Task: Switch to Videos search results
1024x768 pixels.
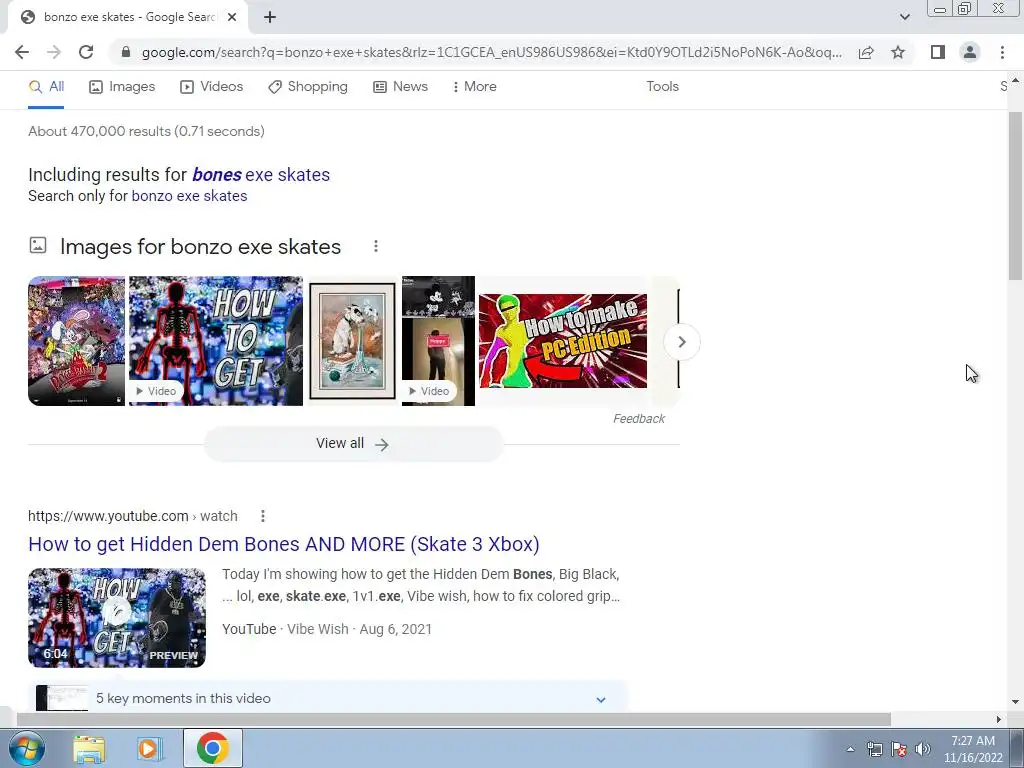Action: pos(212,86)
